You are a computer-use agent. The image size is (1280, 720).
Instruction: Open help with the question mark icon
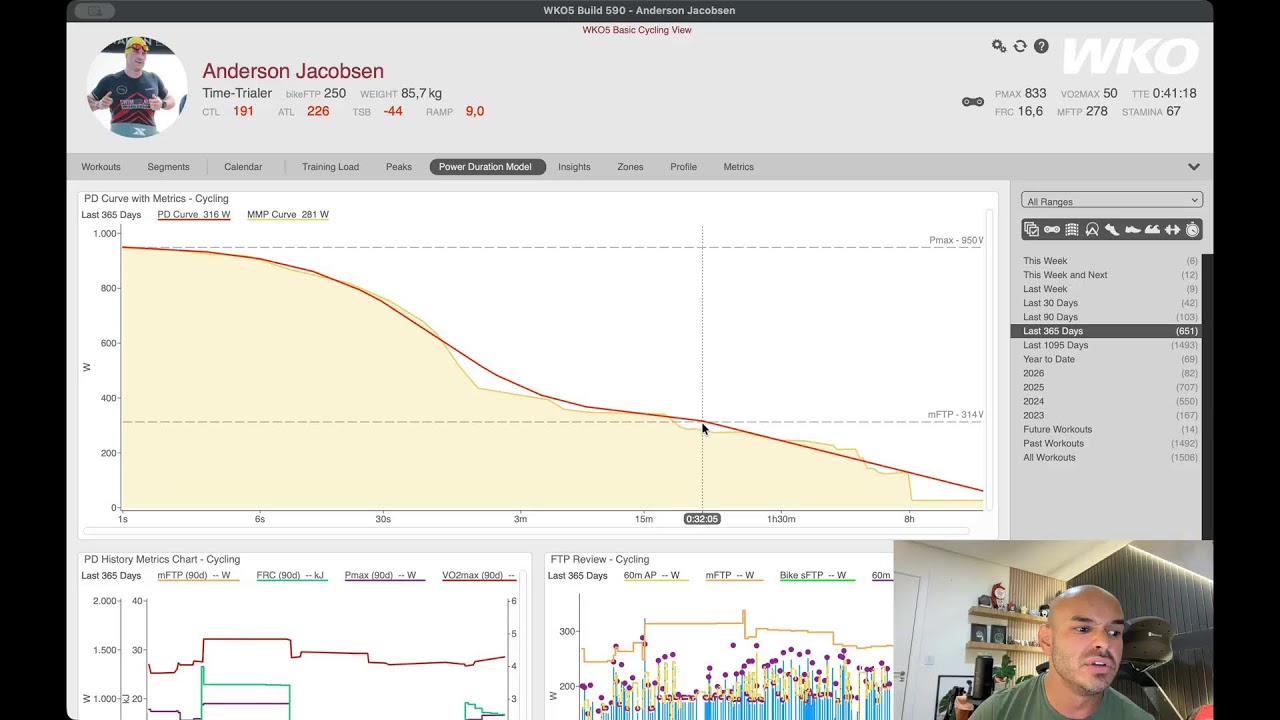(x=1041, y=46)
